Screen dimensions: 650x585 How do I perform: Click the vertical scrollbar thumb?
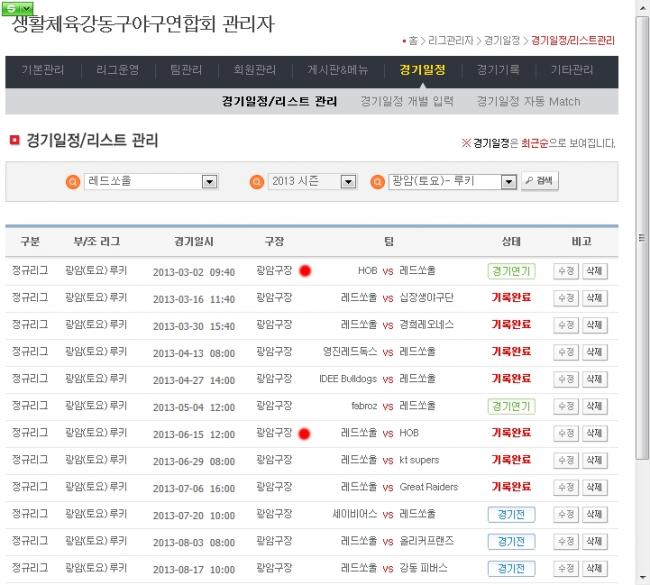pos(642,238)
